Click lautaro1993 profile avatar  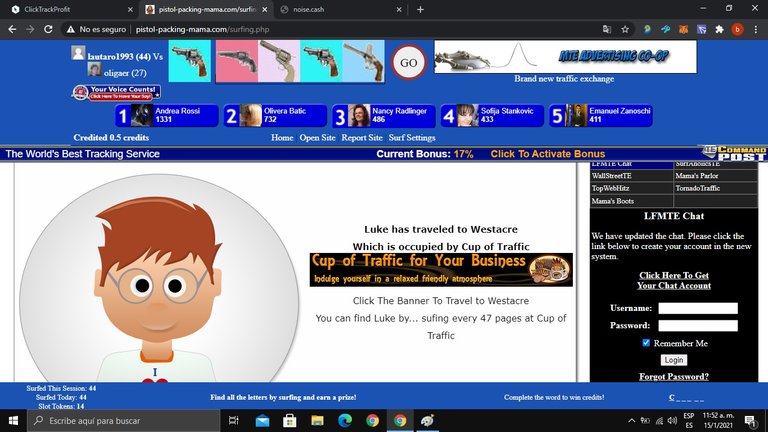point(78,53)
